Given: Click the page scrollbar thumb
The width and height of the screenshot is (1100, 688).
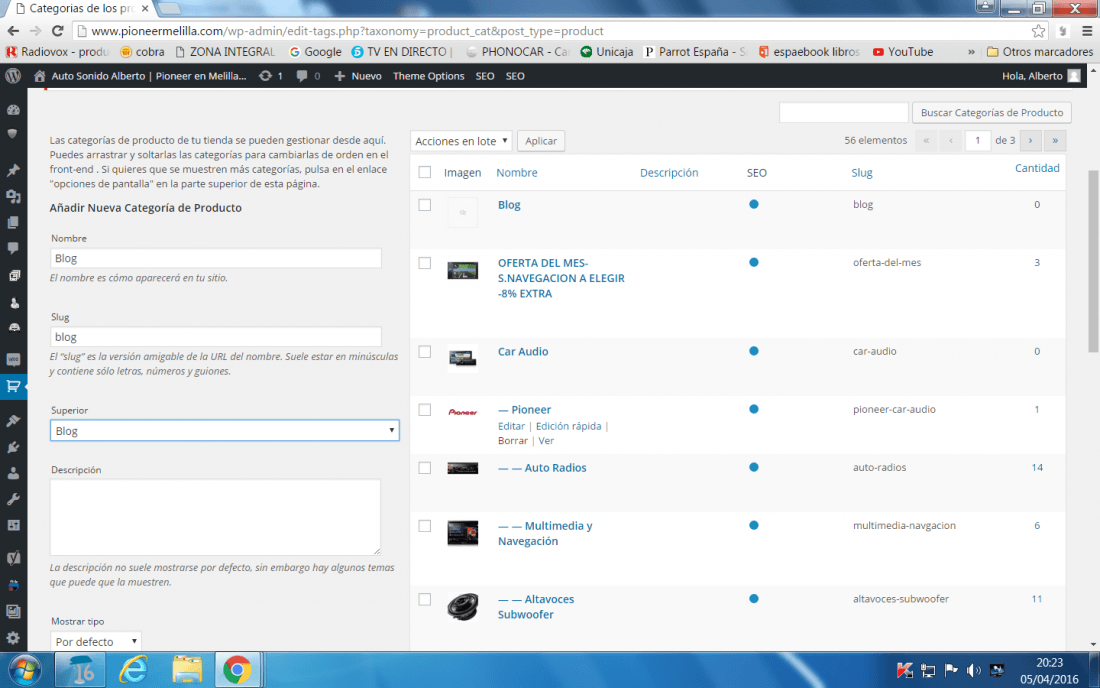Looking at the screenshot, I should click(1093, 261).
